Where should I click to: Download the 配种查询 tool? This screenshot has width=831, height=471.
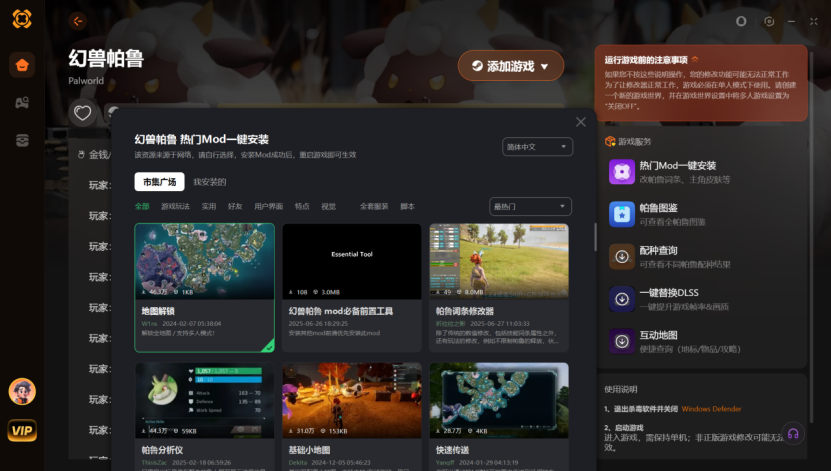[622, 256]
